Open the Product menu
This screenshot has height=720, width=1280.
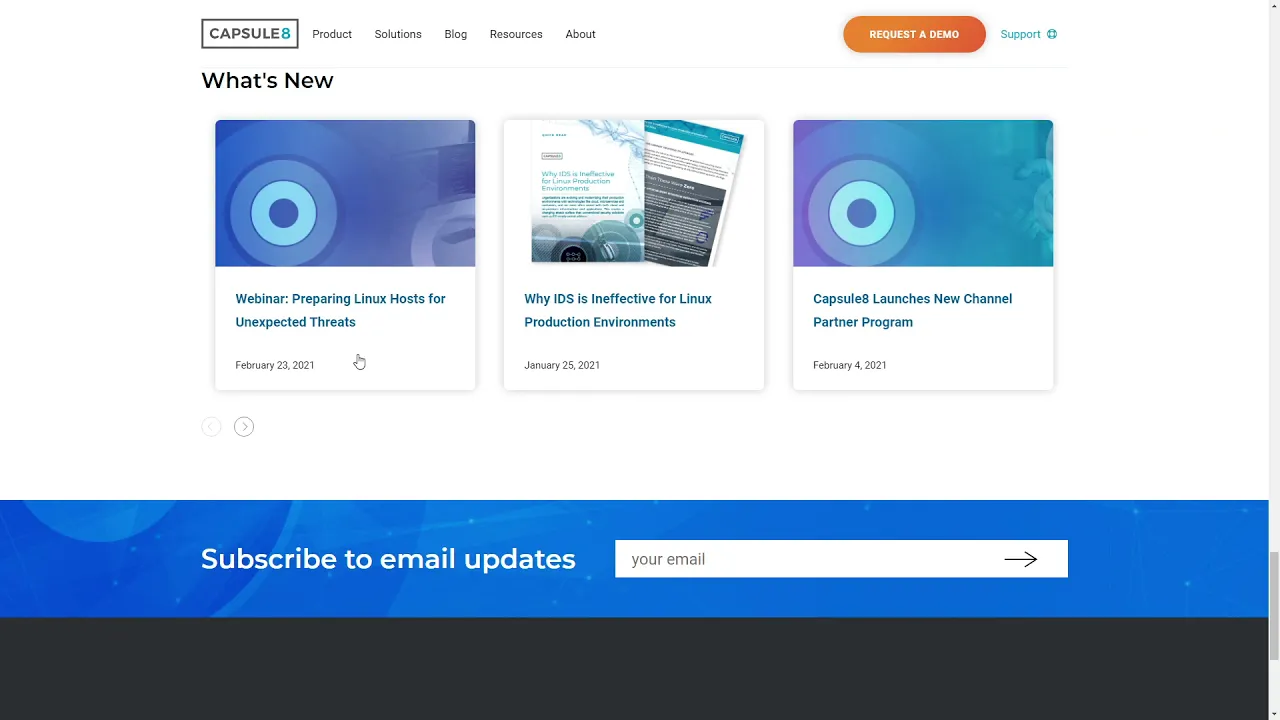point(332,34)
